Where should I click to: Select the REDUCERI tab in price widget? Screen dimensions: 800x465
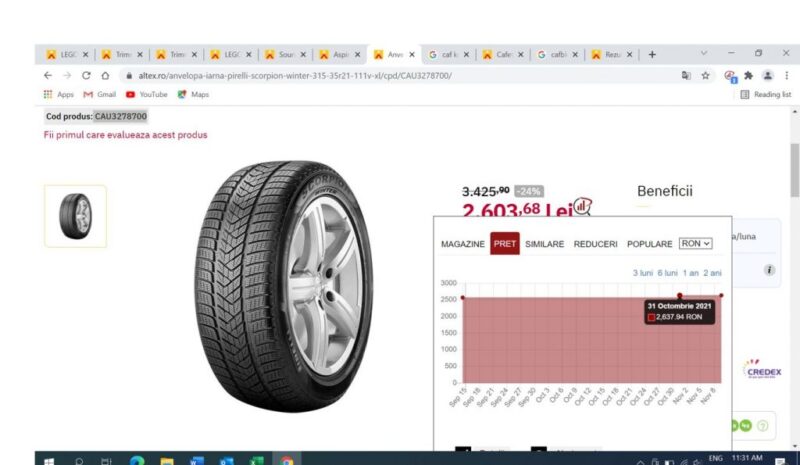click(x=595, y=244)
